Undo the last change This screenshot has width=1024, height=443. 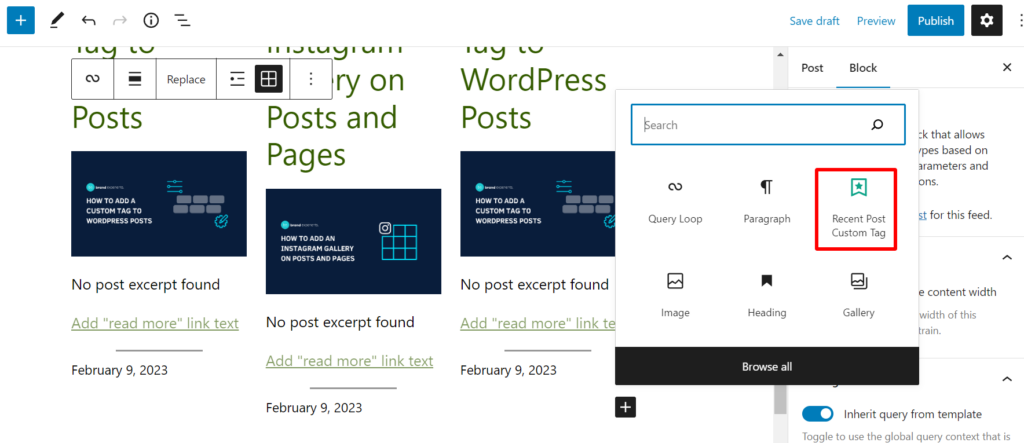(x=88, y=21)
